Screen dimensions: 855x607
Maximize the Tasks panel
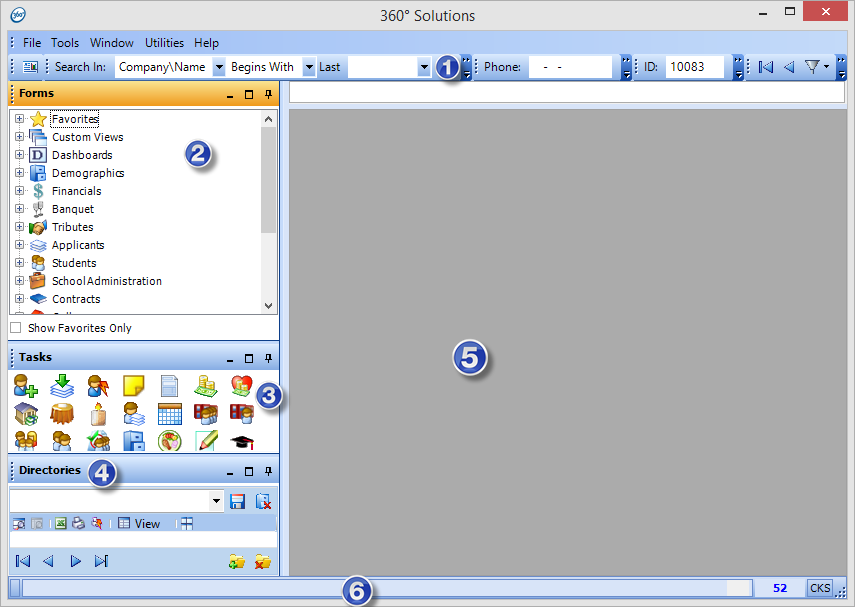249,358
